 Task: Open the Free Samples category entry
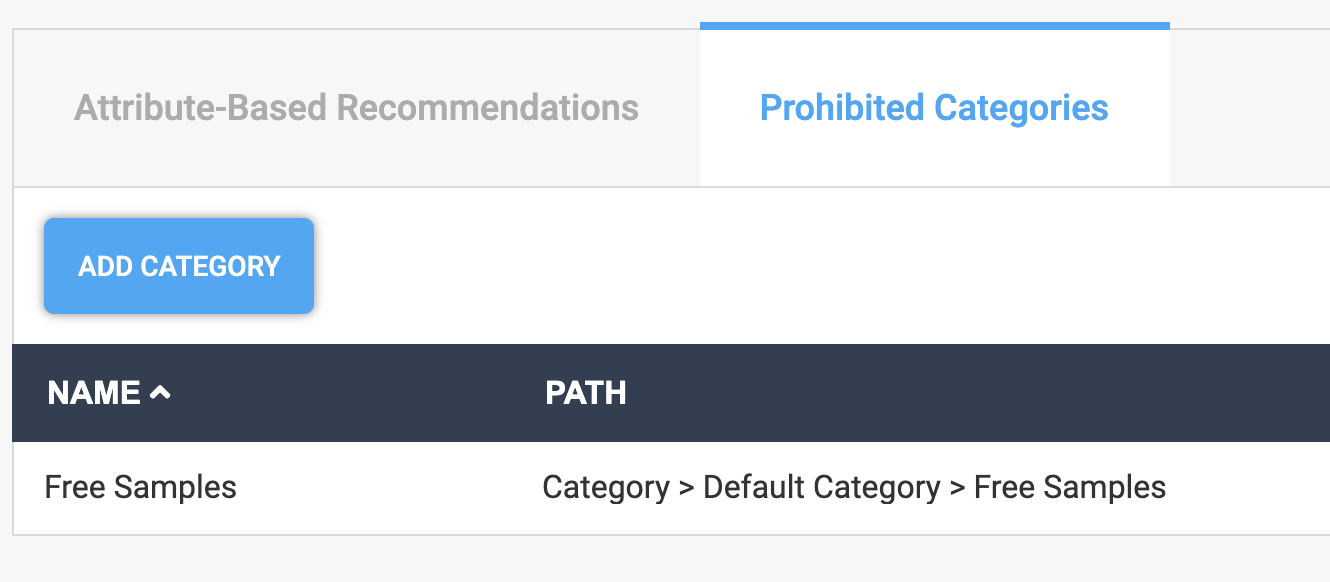coord(140,487)
